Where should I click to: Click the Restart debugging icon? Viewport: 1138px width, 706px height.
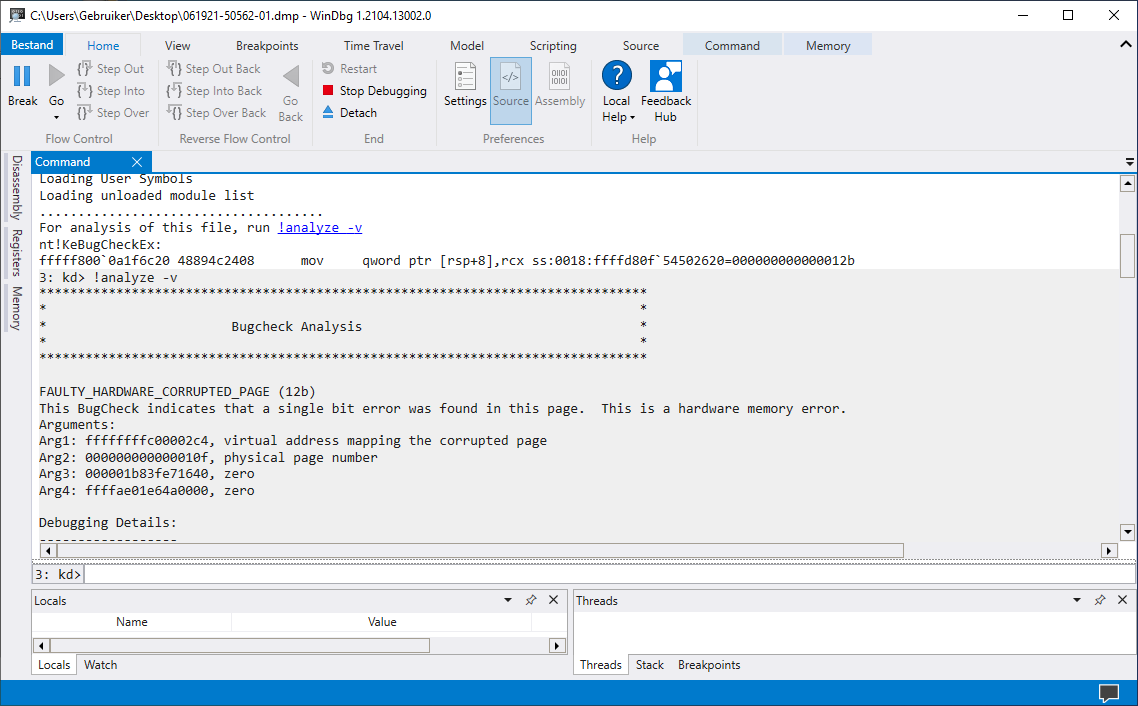tap(328, 68)
